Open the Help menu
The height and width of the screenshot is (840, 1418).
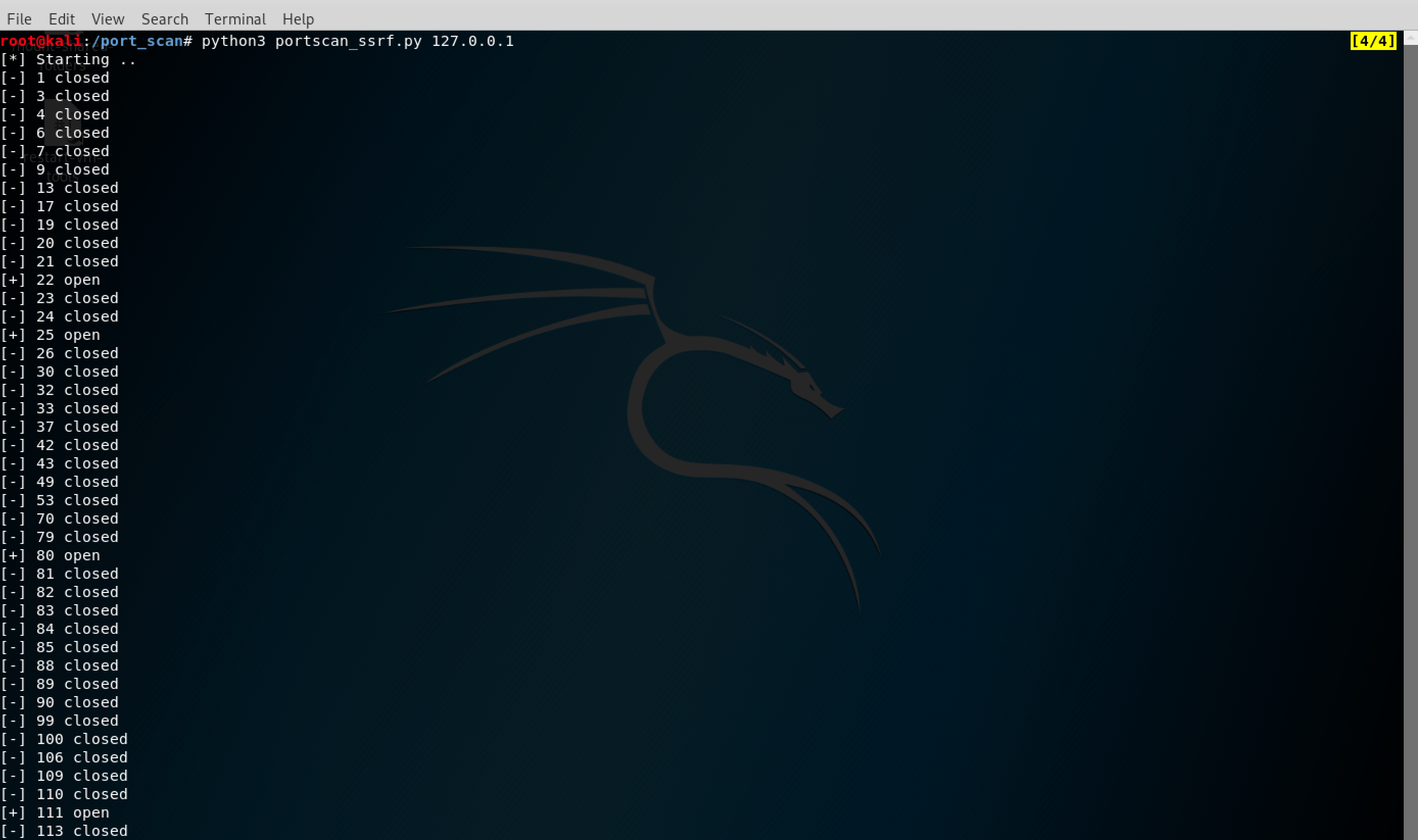click(298, 19)
